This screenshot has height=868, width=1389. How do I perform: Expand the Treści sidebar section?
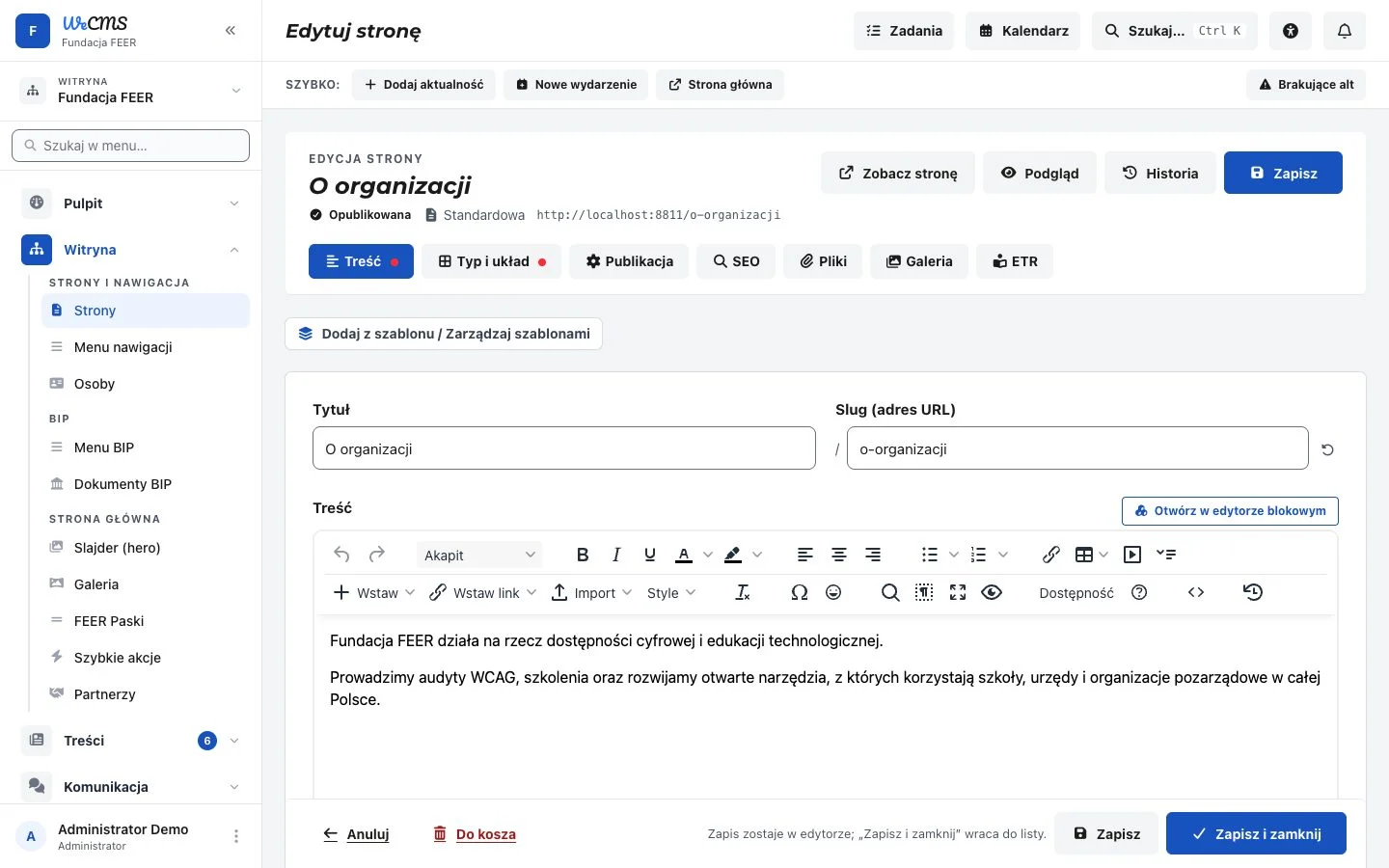coord(131,741)
